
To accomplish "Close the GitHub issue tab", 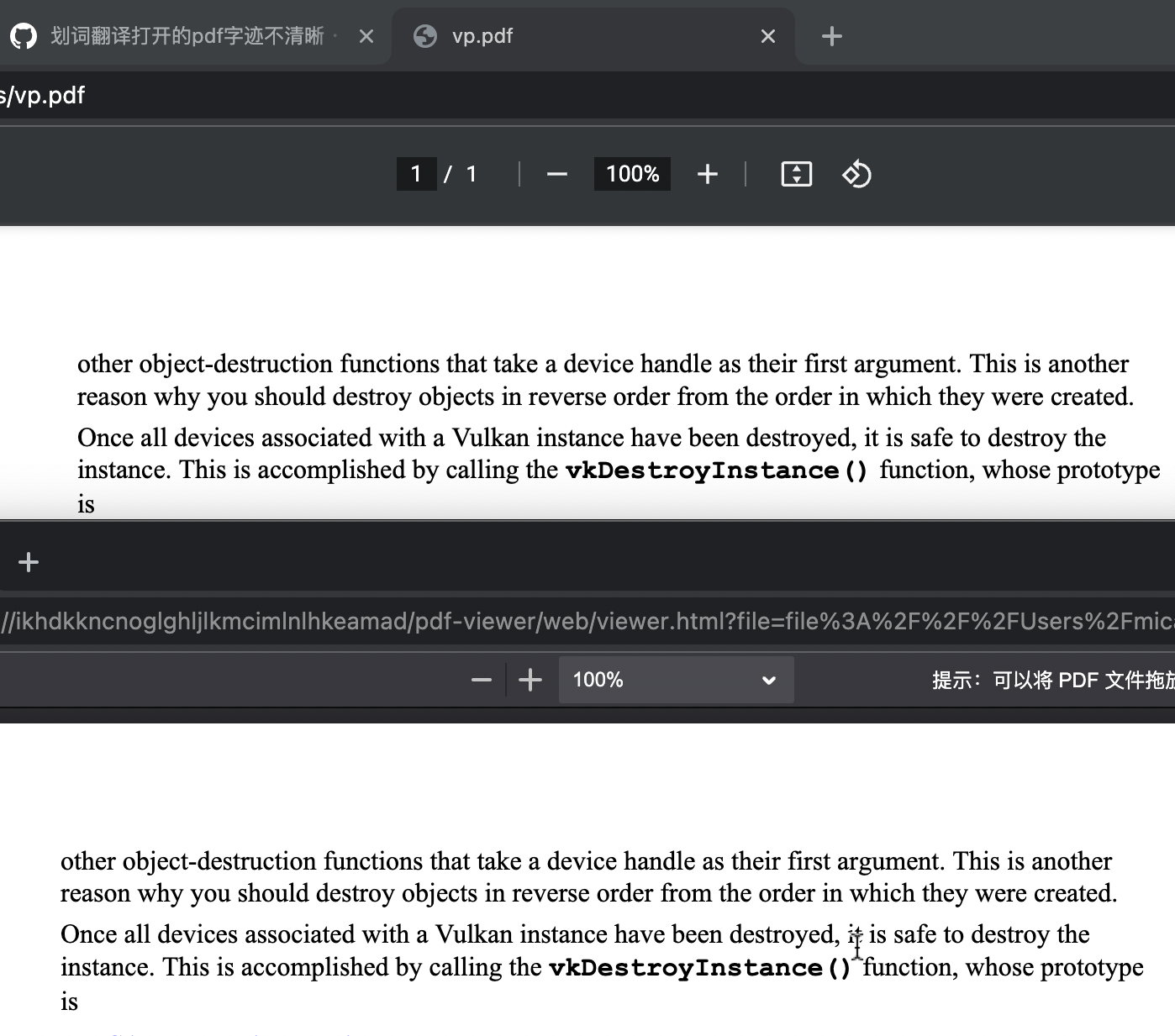I will point(366,36).
